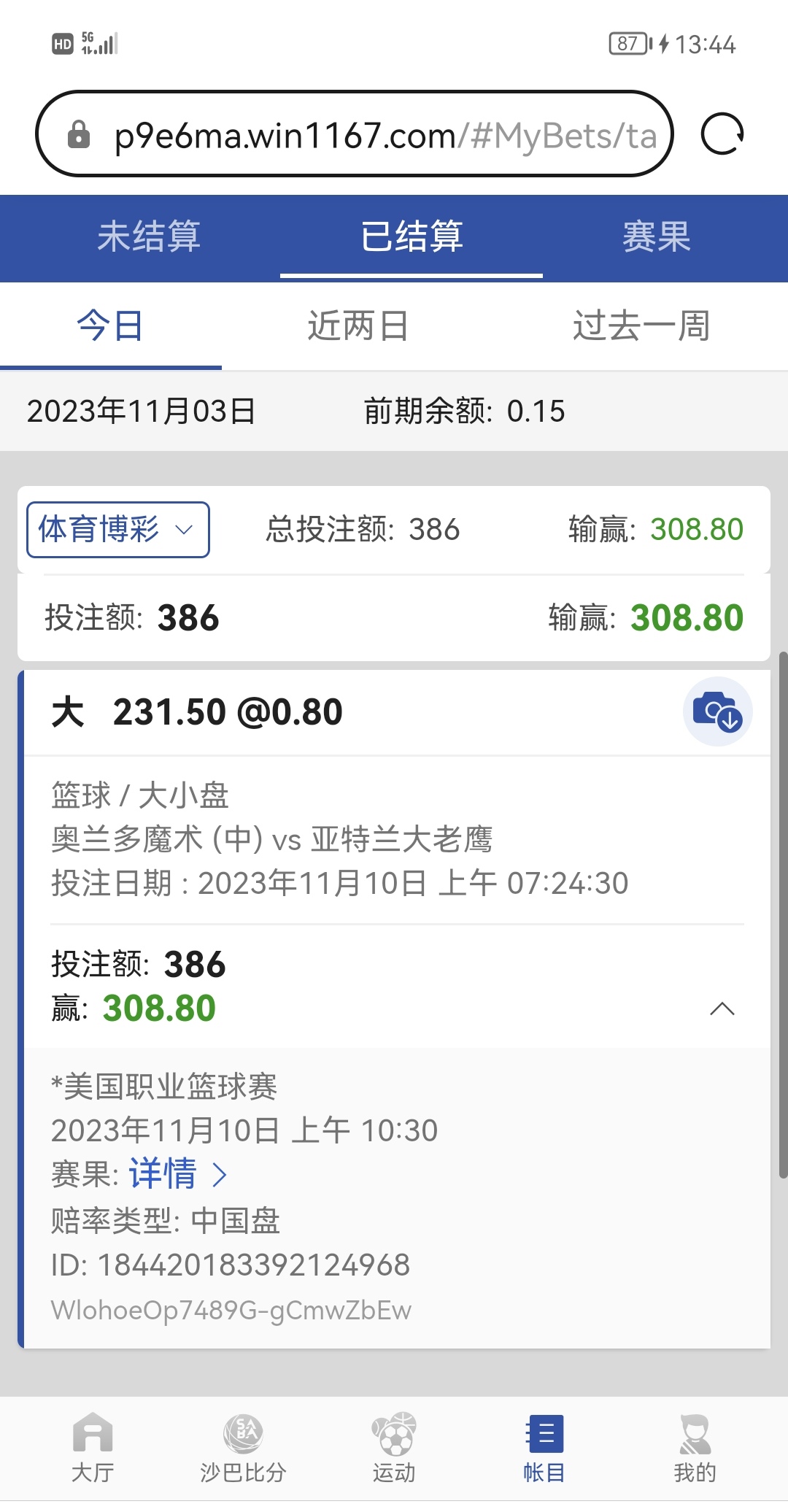The image size is (788, 1512).
Task: Tap the 大 231.50 @0.80 bet header
Action: click(197, 712)
